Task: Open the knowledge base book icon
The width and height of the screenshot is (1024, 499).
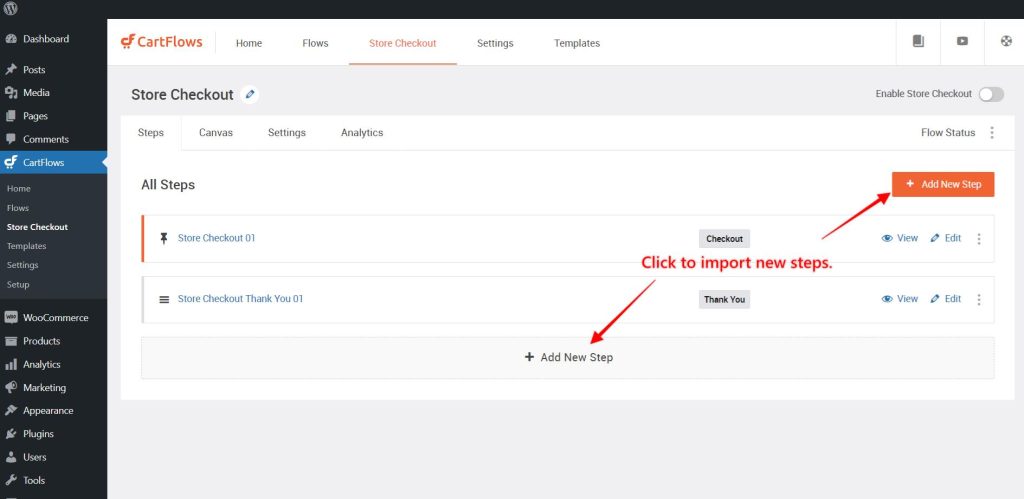Action: point(918,41)
